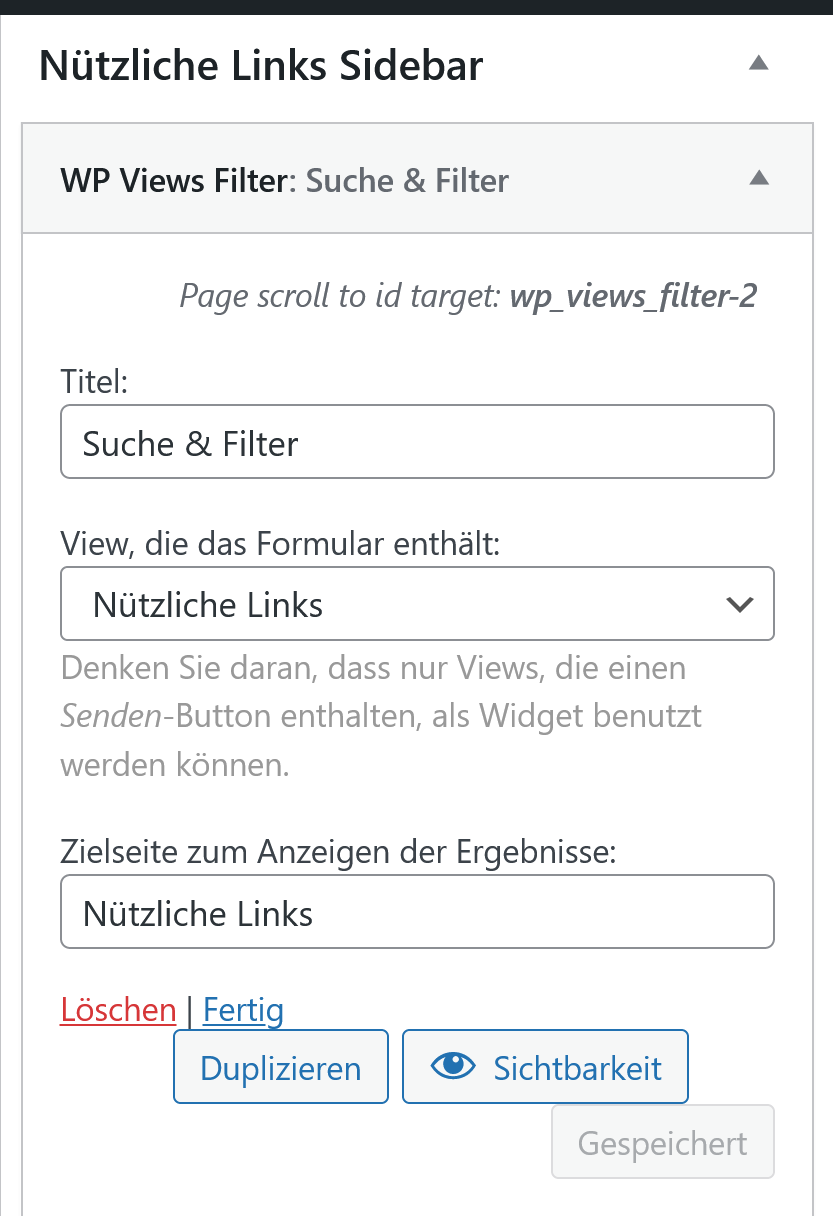The image size is (833, 1216).
Task: Click the eye icon on Sichtbarkeit
Action: 454,1067
